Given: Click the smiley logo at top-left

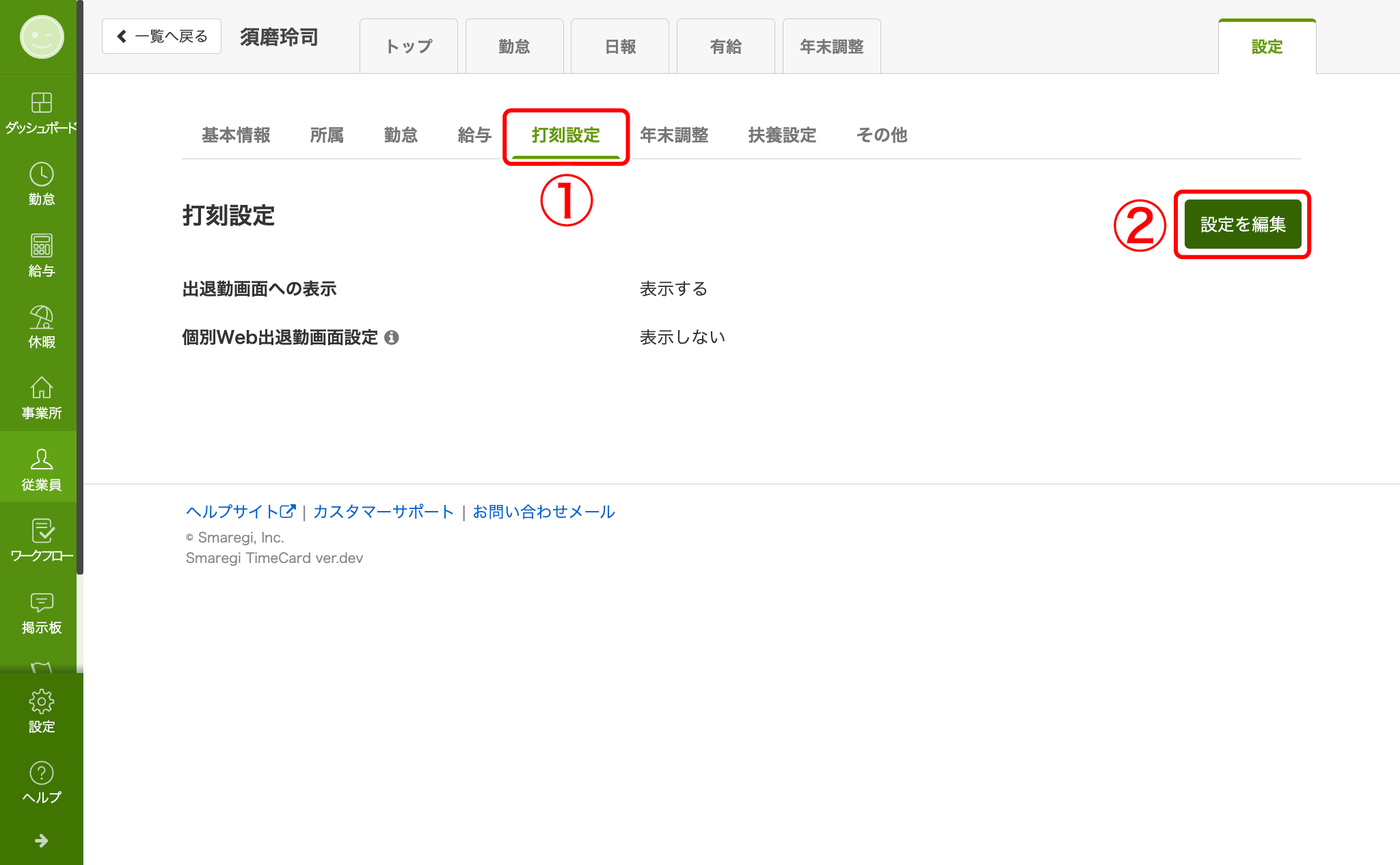Looking at the screenshot, I should click(x=42, y=37).
